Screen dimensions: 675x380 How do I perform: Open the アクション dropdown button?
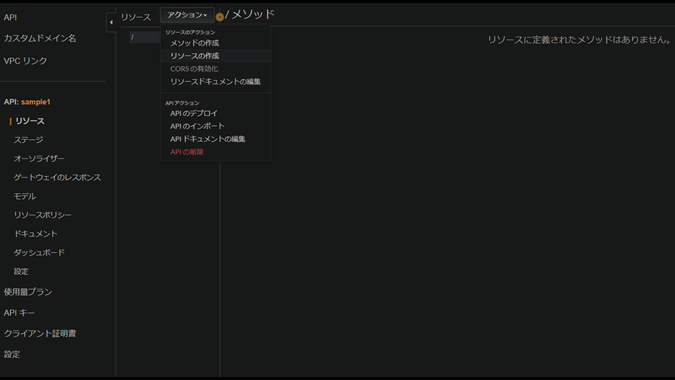coord(187,15)
